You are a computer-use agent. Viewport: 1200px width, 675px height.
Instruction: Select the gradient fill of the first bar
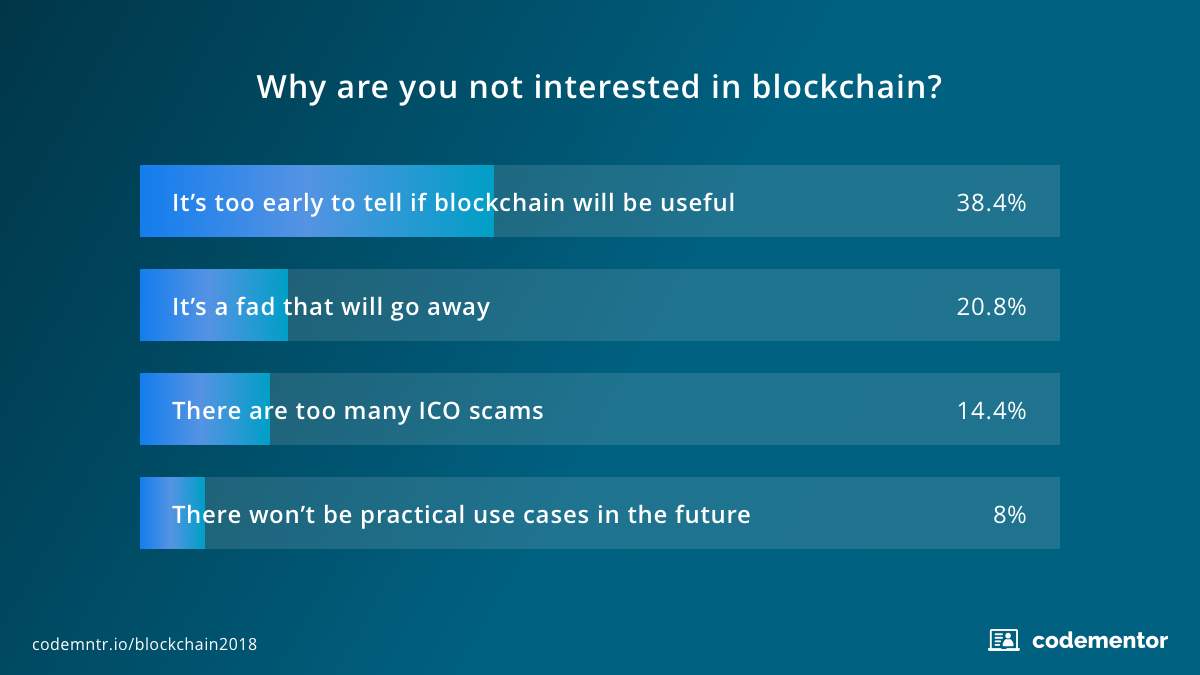[317, 201]
